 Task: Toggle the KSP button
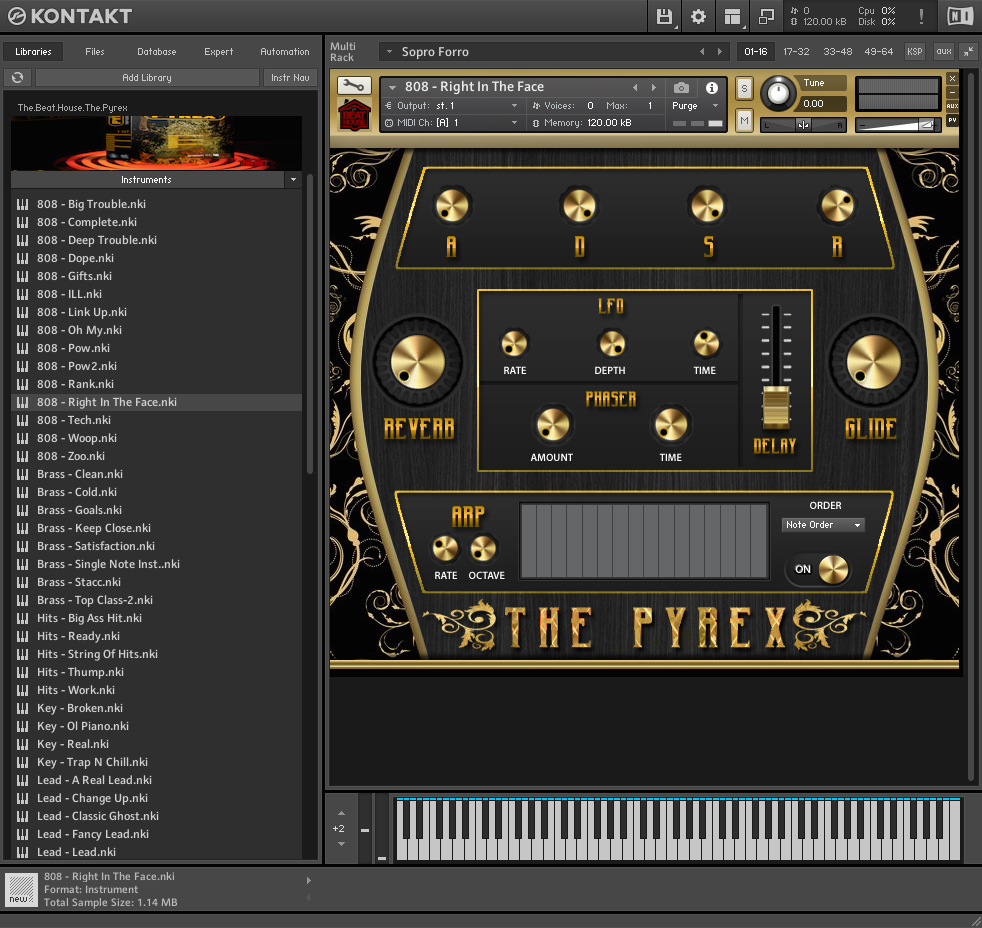(914, 52)
